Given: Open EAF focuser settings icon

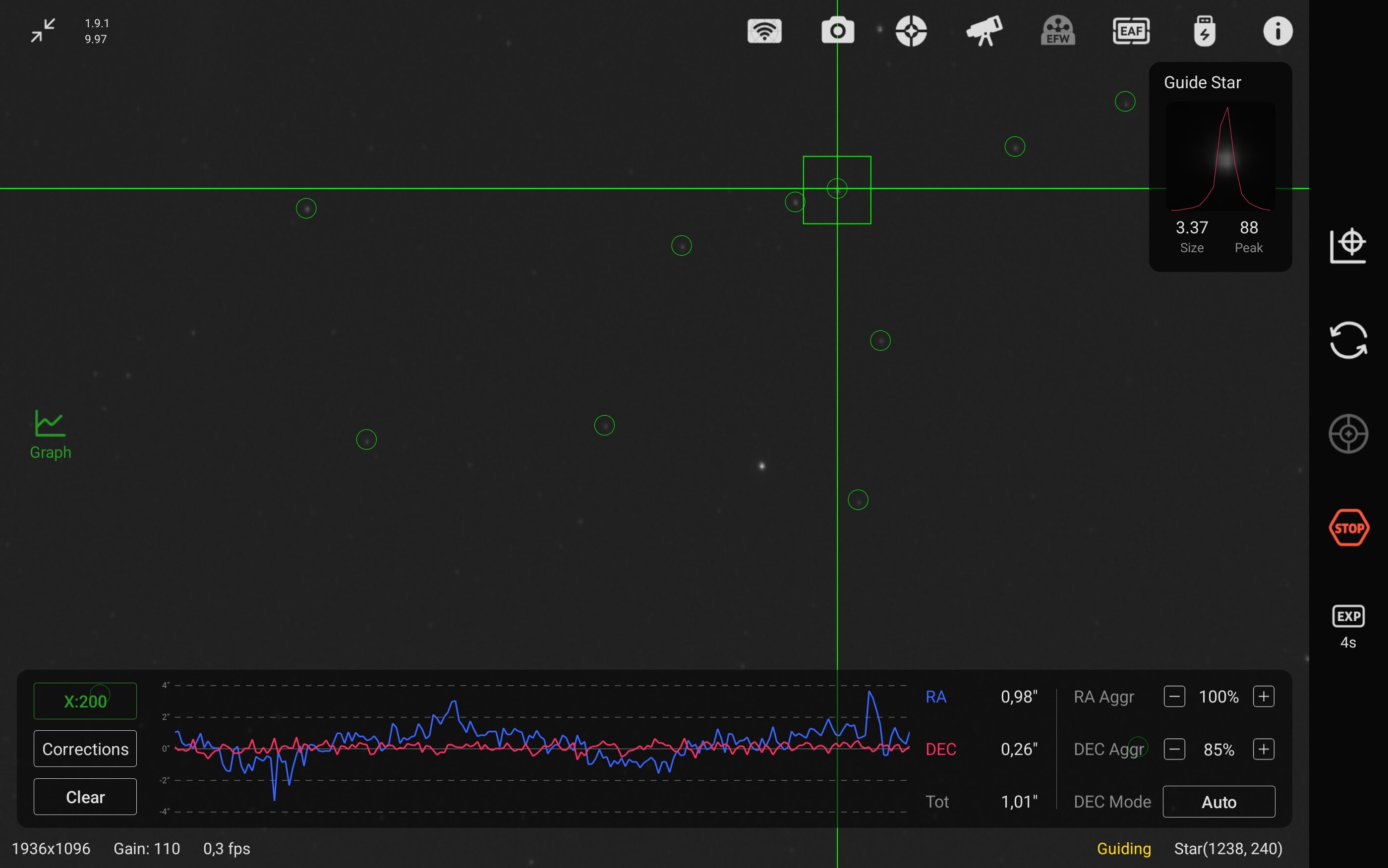Looking at the screenshot, I should click(x=1131, y=31).
